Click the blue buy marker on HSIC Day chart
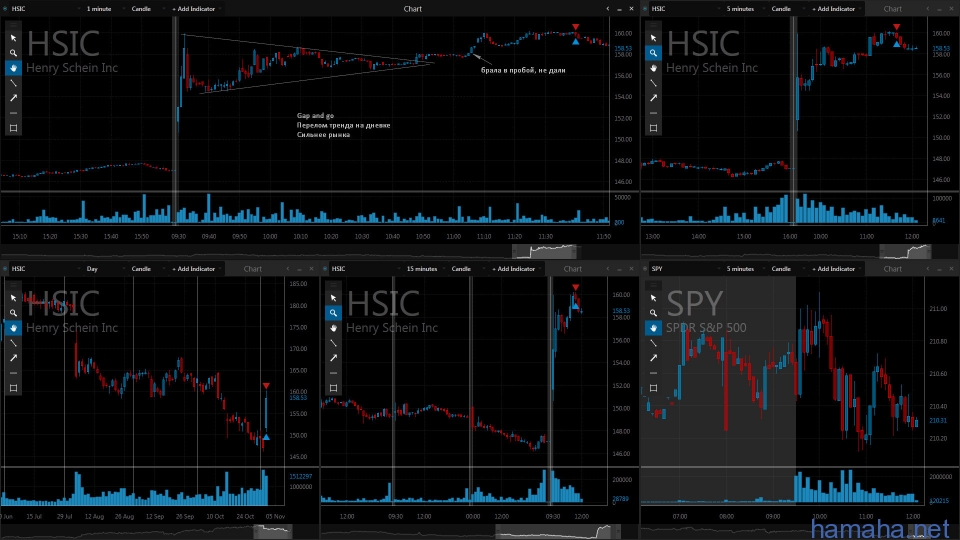The width and height of the screenshot is (960, 540). point(266,437)
